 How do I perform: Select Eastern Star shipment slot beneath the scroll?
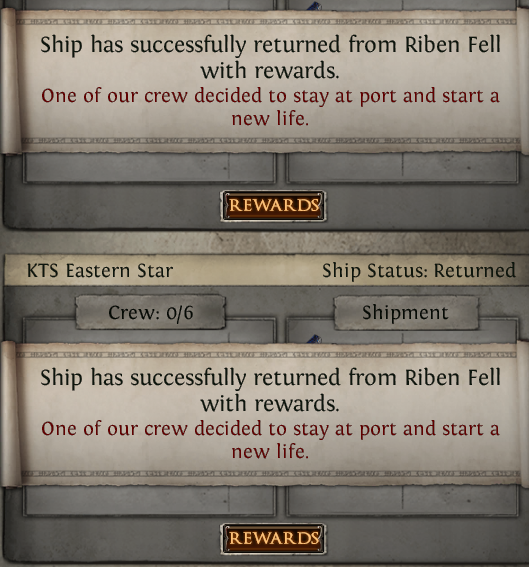click(x=402, y=501)
